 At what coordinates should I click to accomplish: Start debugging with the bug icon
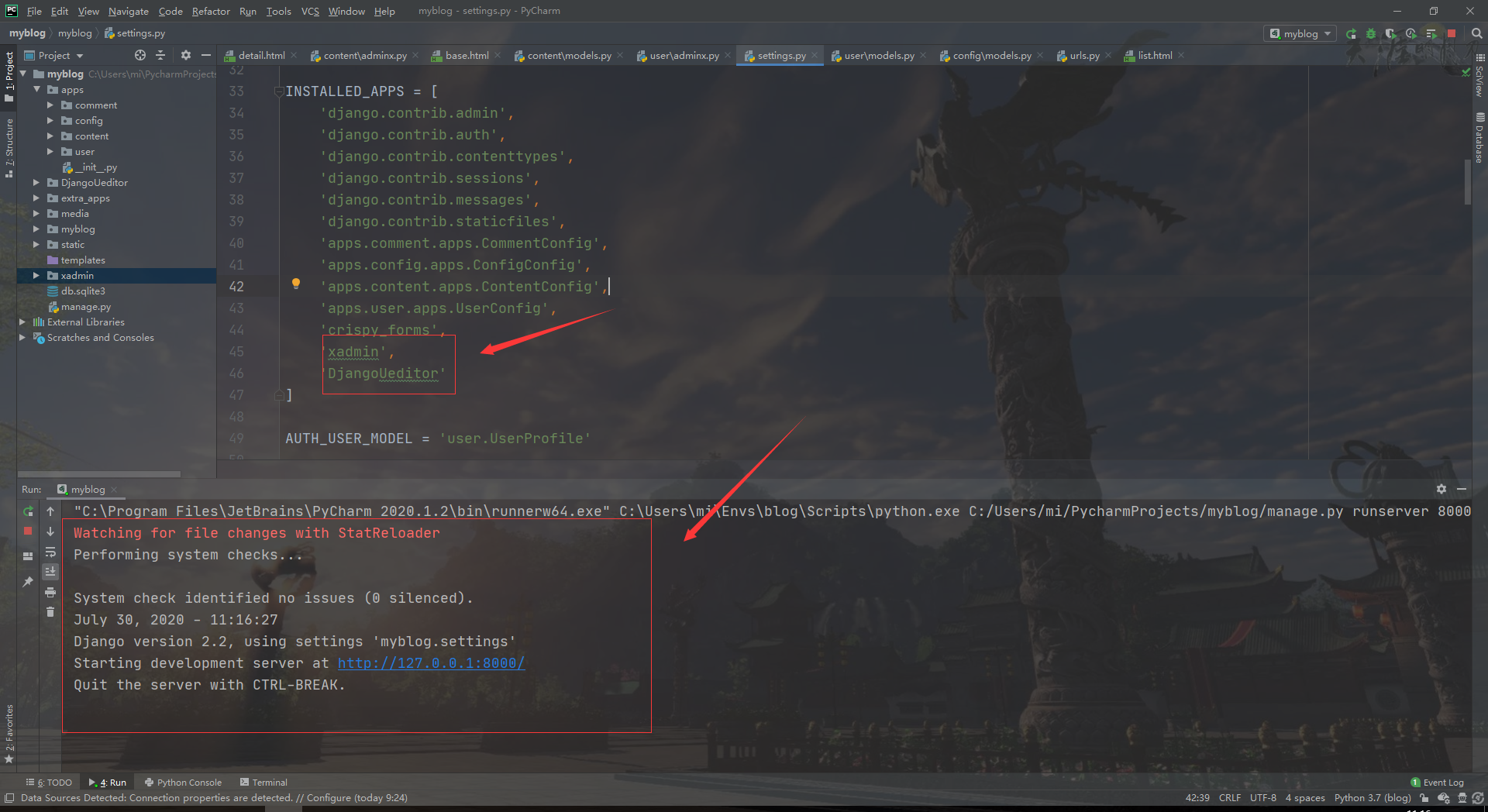tap(1371, 33)
